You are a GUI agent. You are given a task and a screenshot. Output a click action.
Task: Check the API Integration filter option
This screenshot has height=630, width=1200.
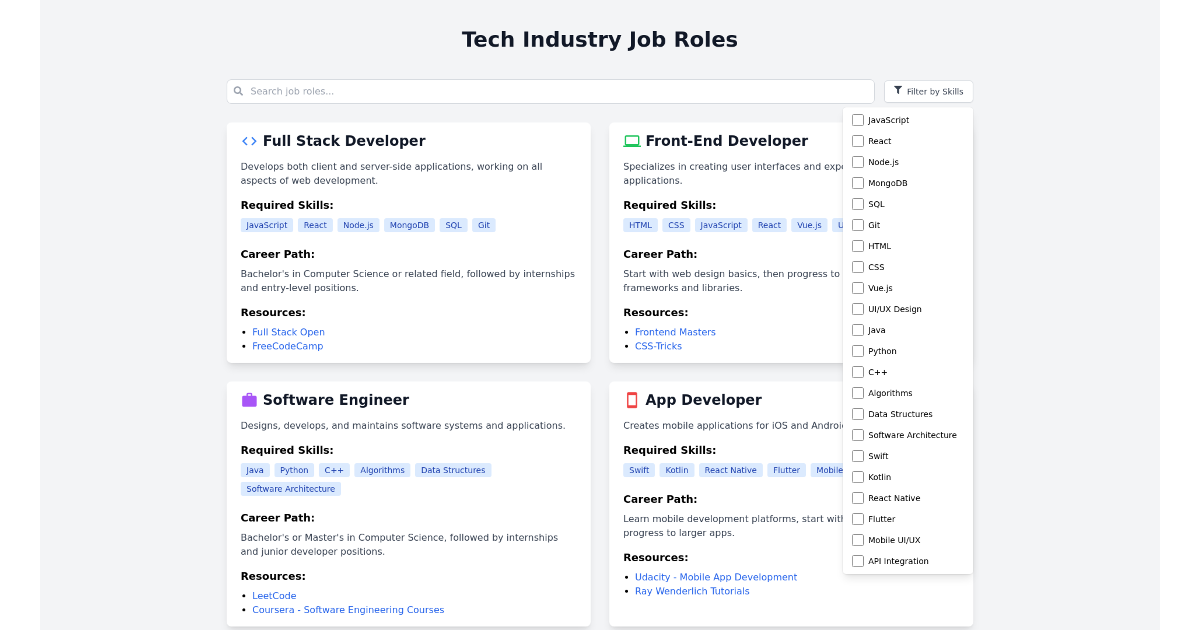[857, 560]
